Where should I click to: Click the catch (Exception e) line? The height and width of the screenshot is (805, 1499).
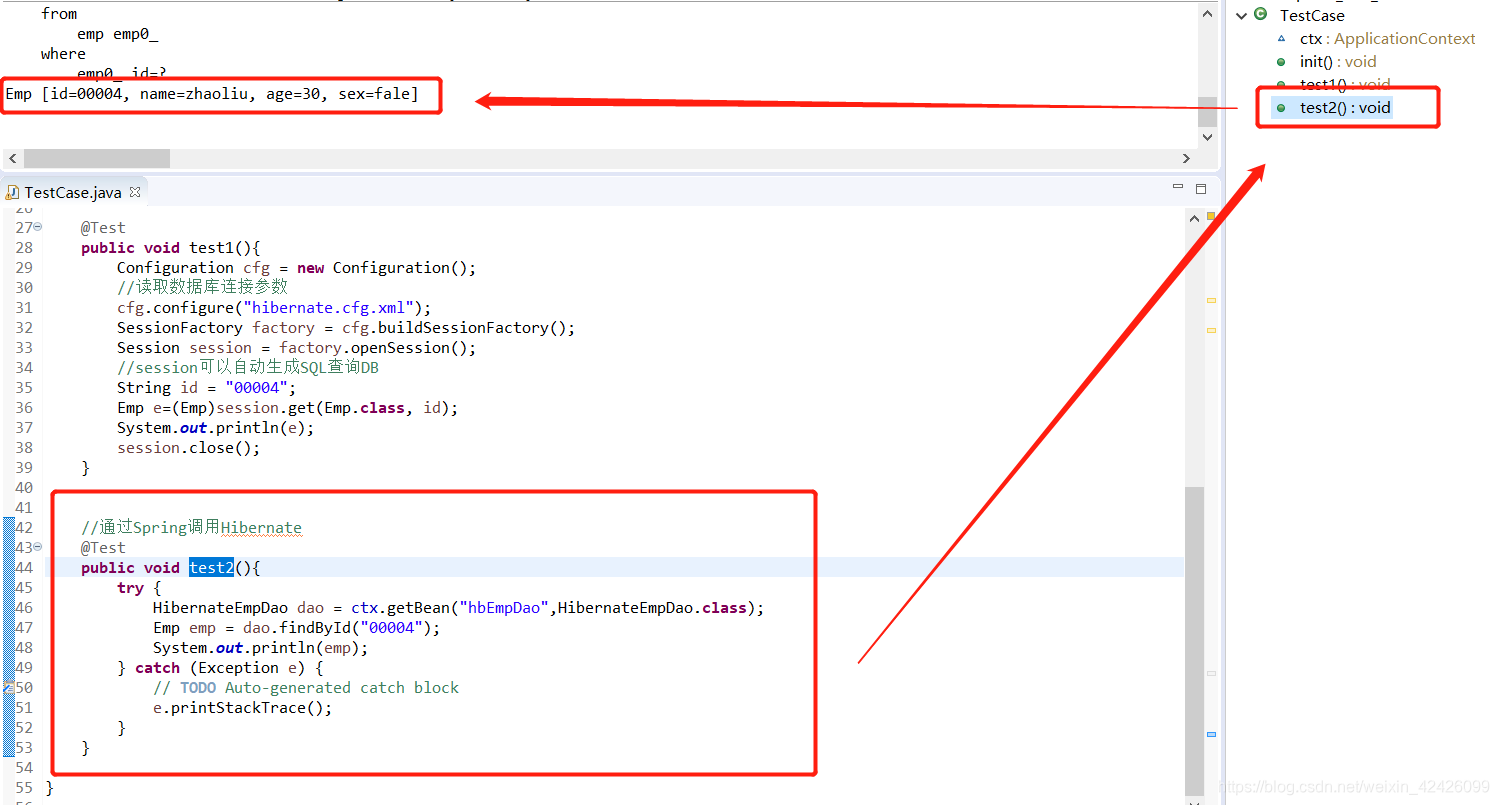(x=220, y=668)
